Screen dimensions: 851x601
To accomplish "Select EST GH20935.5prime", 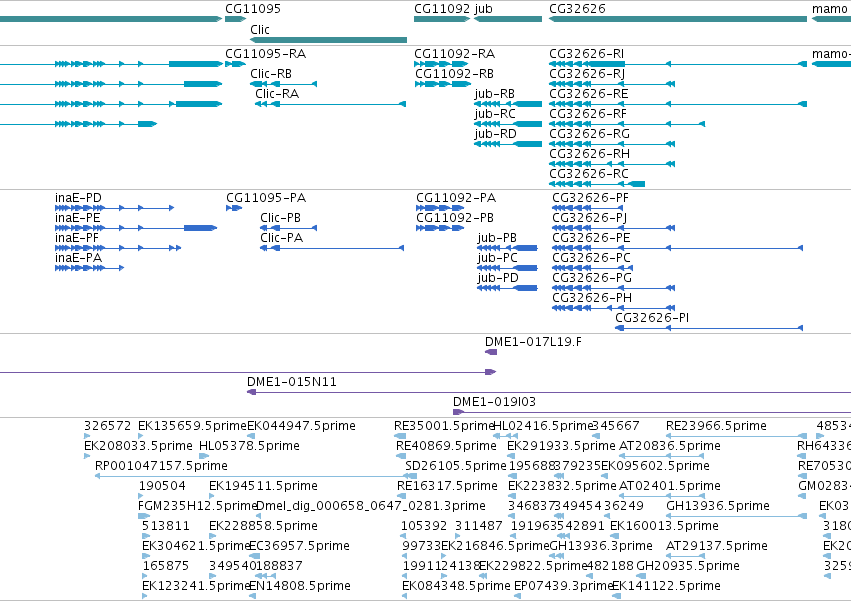I will (x=688, y=566).
